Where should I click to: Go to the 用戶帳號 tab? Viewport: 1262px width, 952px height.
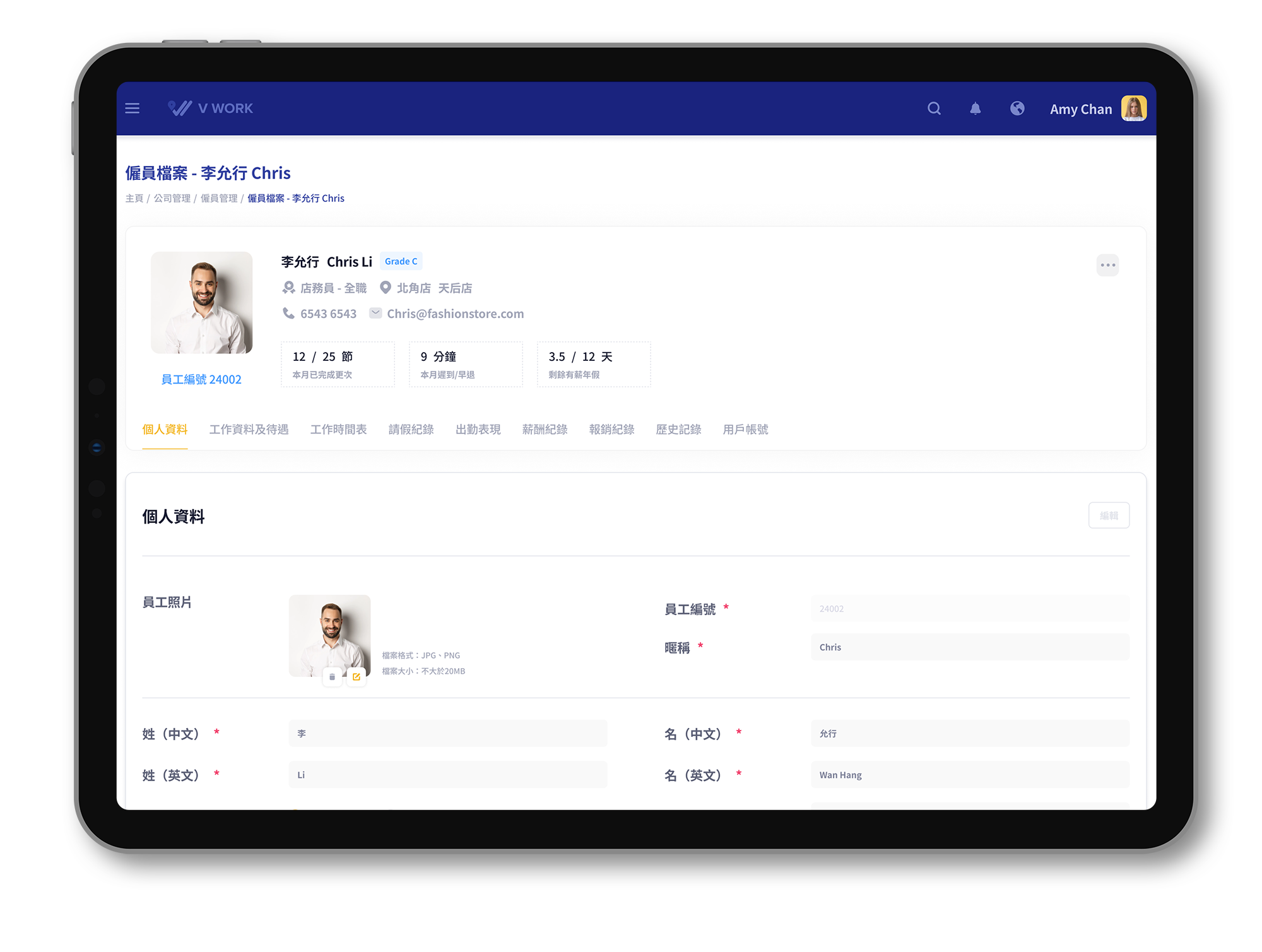click(745, 430)
